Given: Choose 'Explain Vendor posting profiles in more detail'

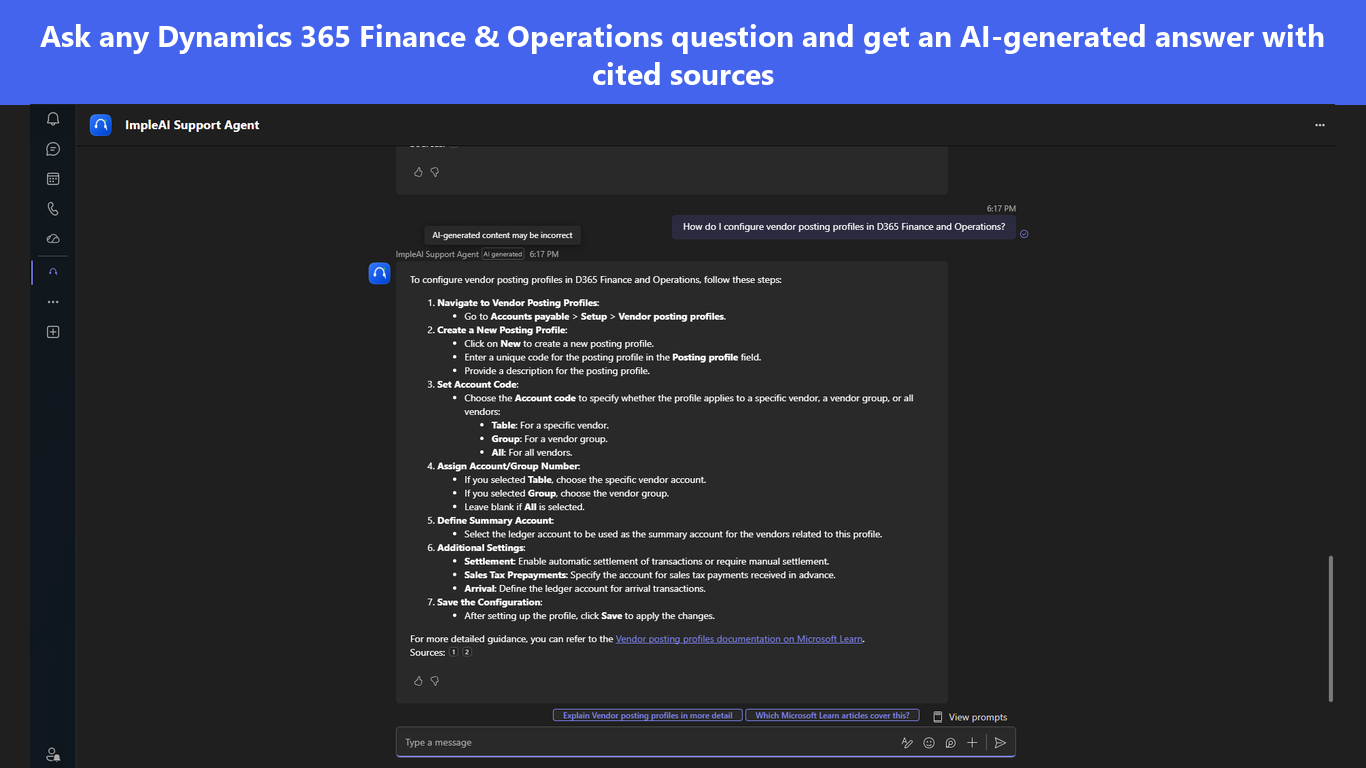Looking at the screenshot, I should [647, 716].
